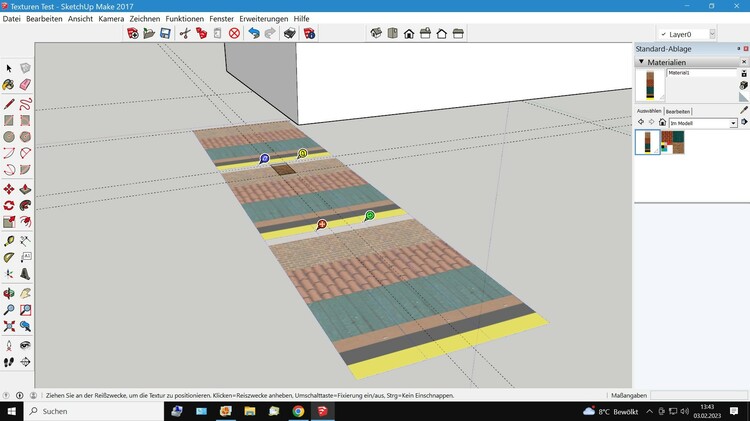The height and width of the screenshot is (421, 750).
Task: Open the Erweiterungen menu
Action: click(265, 19)
